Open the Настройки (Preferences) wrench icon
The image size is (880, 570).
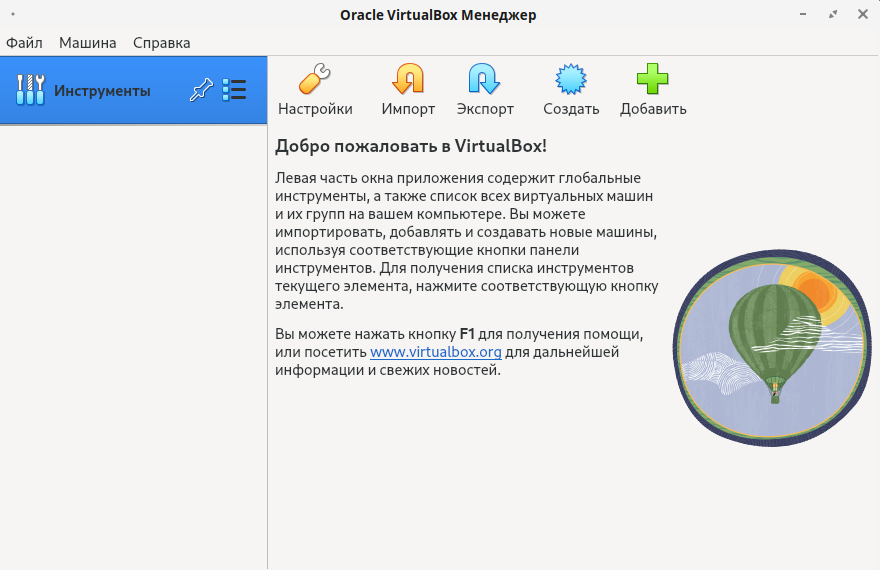click(315, 79)
